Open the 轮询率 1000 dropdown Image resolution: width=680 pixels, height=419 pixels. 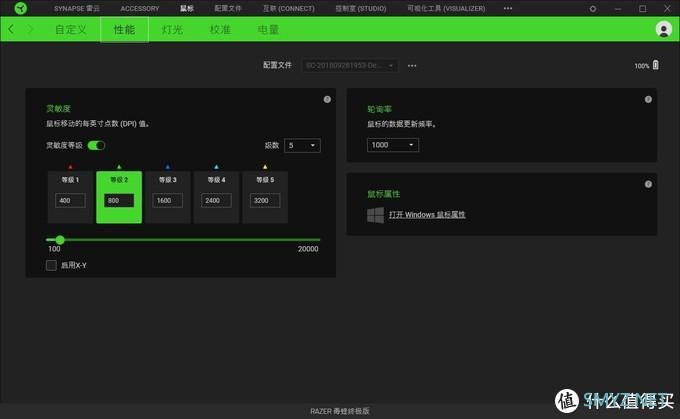pyautogui.click(x=393, y=145)
